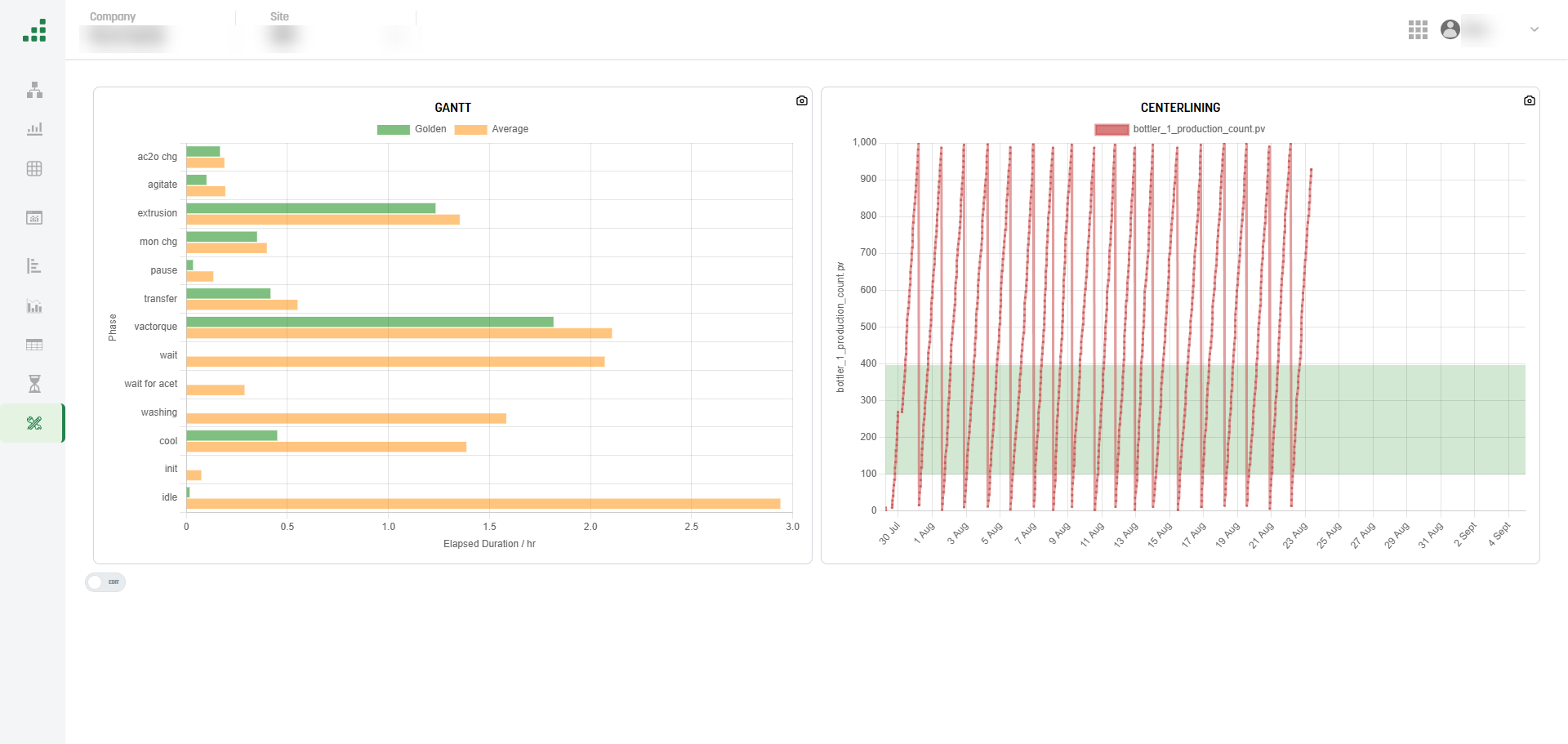This screenshot has width=1568, height=744.
Task: Open the hierarchy tree sidebar icon
Action: pos(34,90)
